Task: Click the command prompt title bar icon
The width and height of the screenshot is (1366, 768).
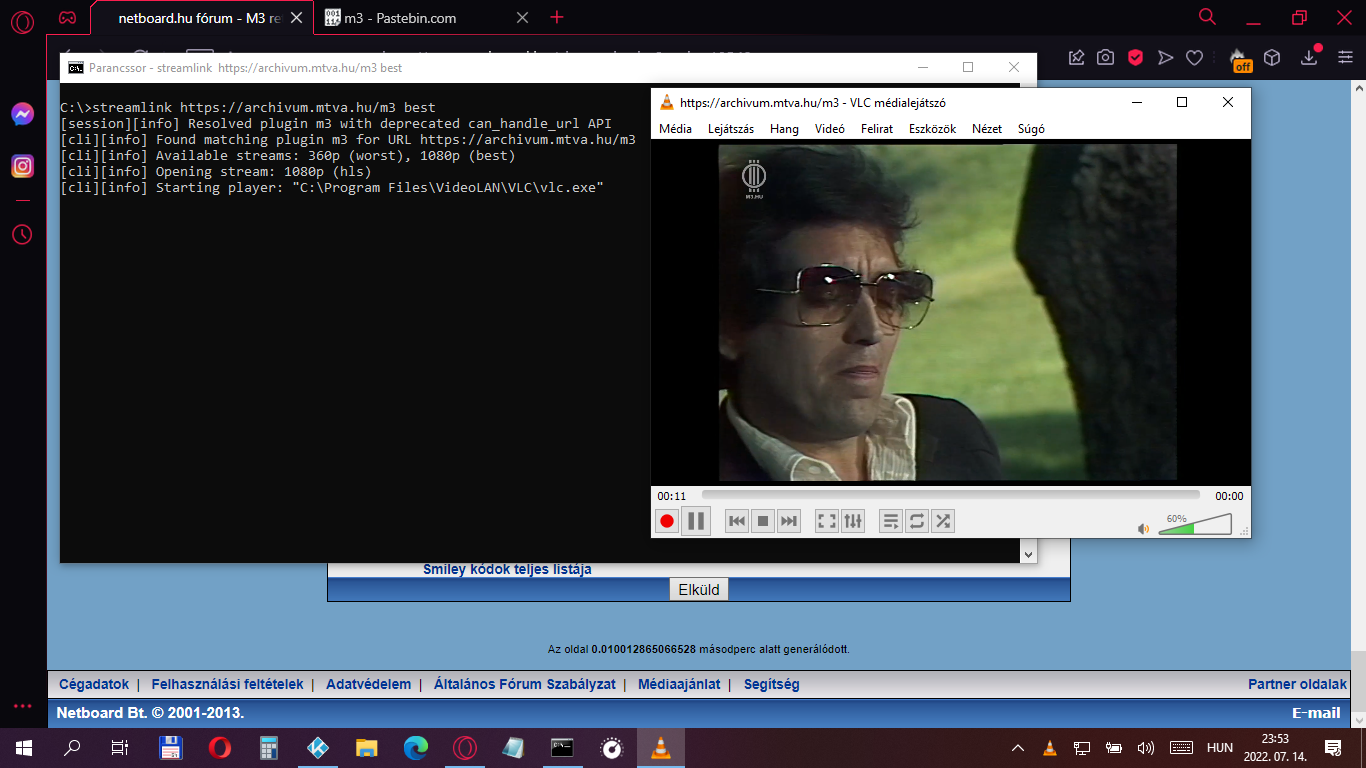Action: pyautogui.click(x=76, y=68)
